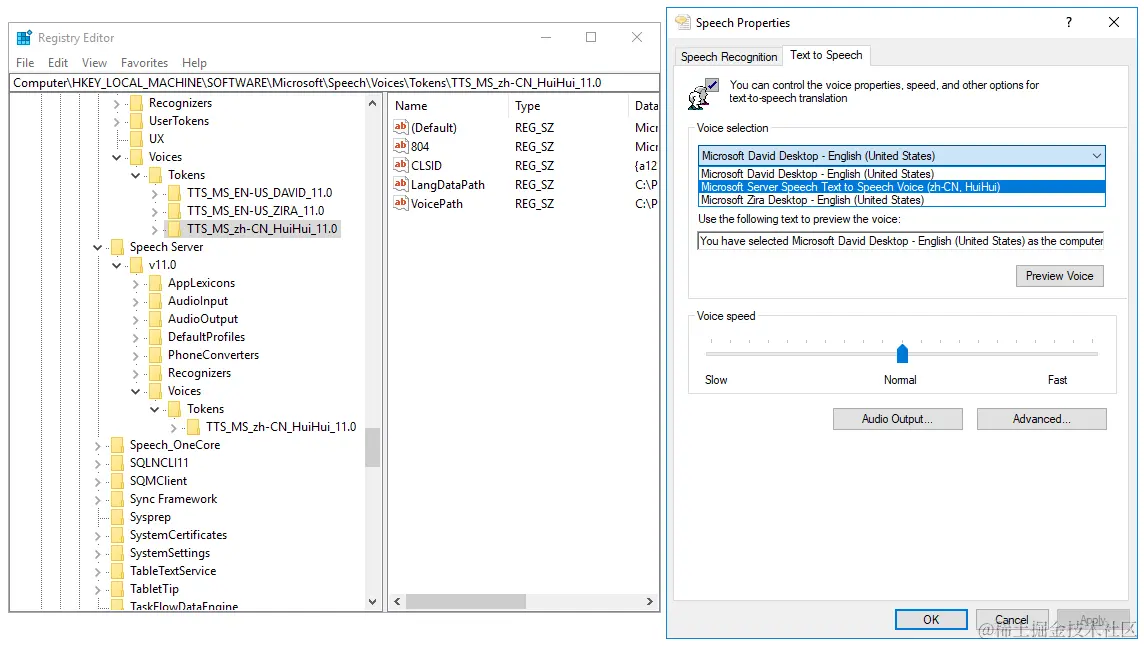Click the Preview Voice button
Viewport: 1144px width, 646px height.
1059,276
